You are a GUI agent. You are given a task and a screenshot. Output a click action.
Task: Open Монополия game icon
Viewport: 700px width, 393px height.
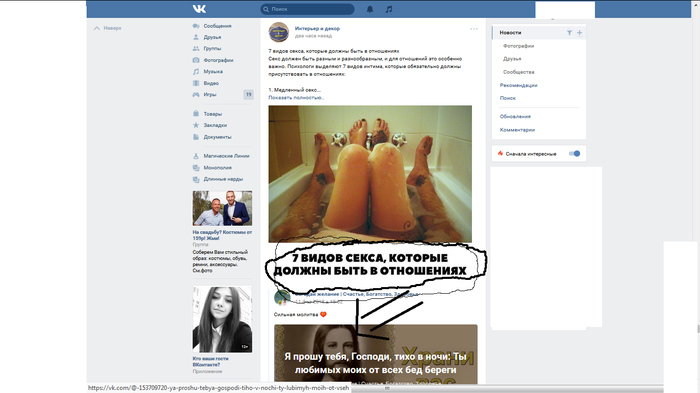point(196,167)
